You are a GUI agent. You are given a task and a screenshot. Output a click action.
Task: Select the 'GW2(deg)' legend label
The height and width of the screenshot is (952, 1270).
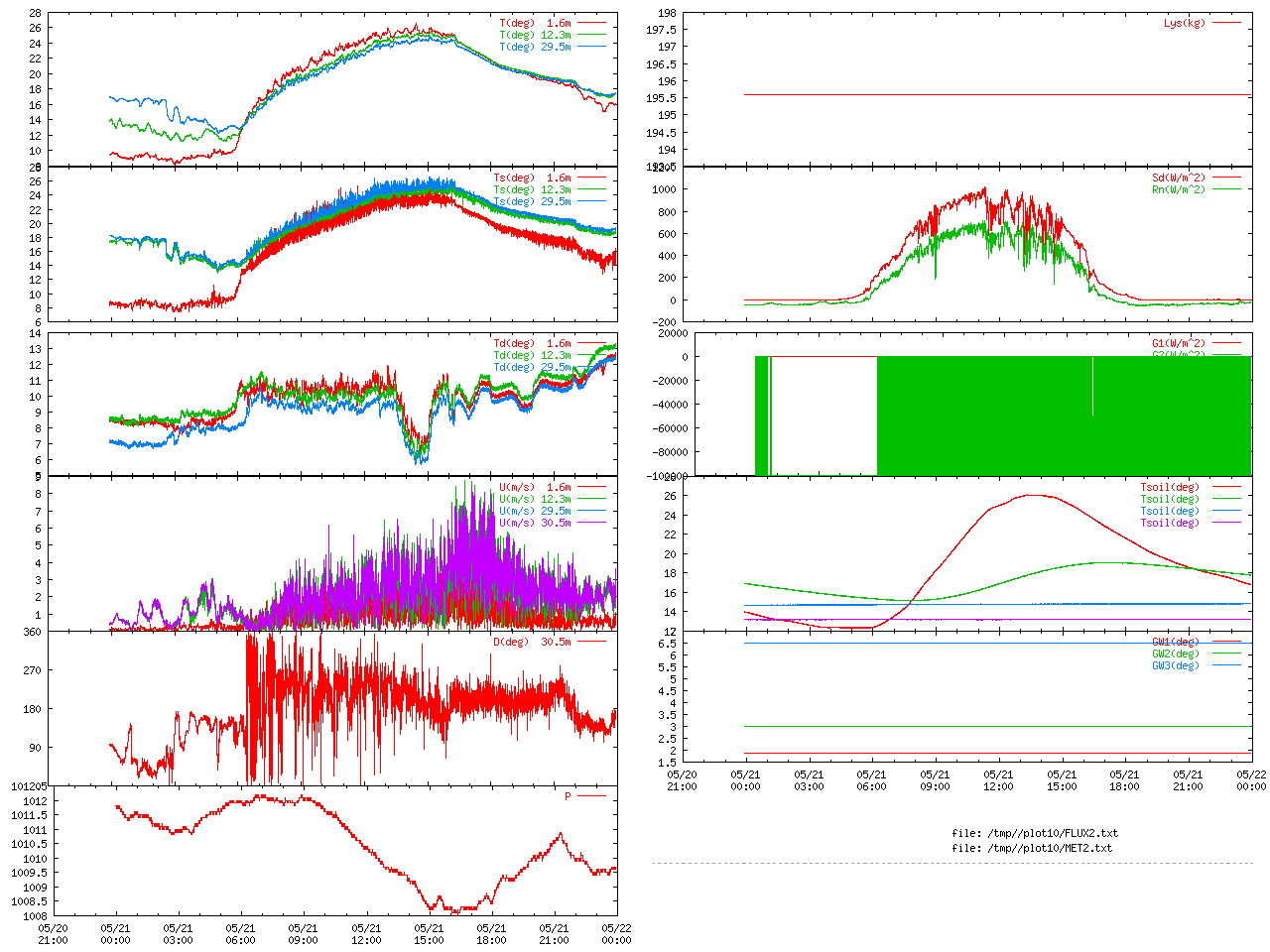click(1176, 654)
